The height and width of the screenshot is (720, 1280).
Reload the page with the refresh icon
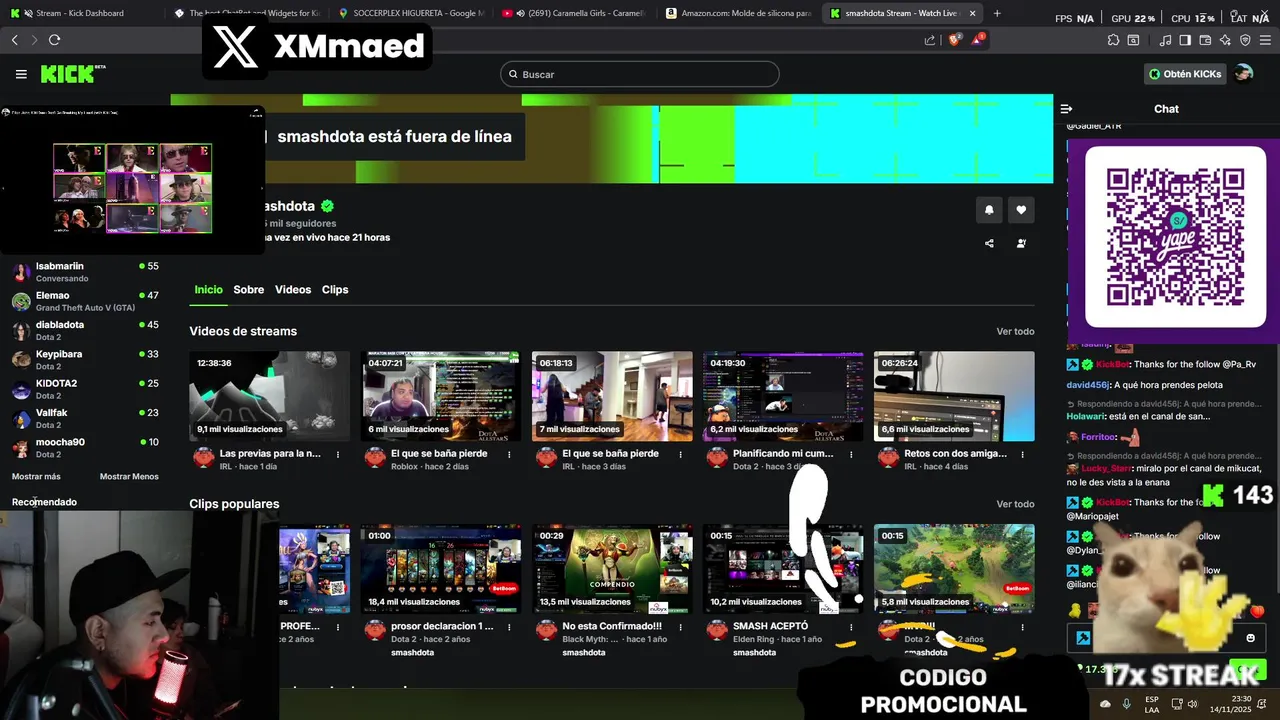[54, 40]
